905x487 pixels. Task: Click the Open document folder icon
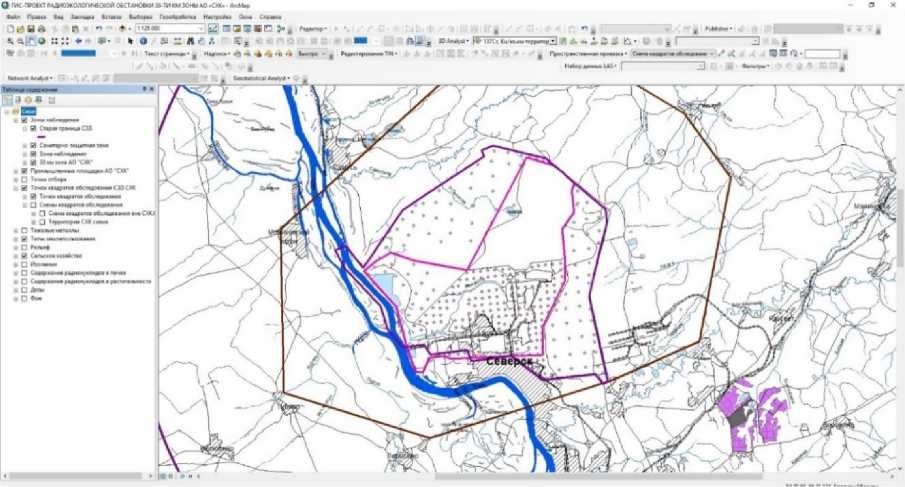21,28
